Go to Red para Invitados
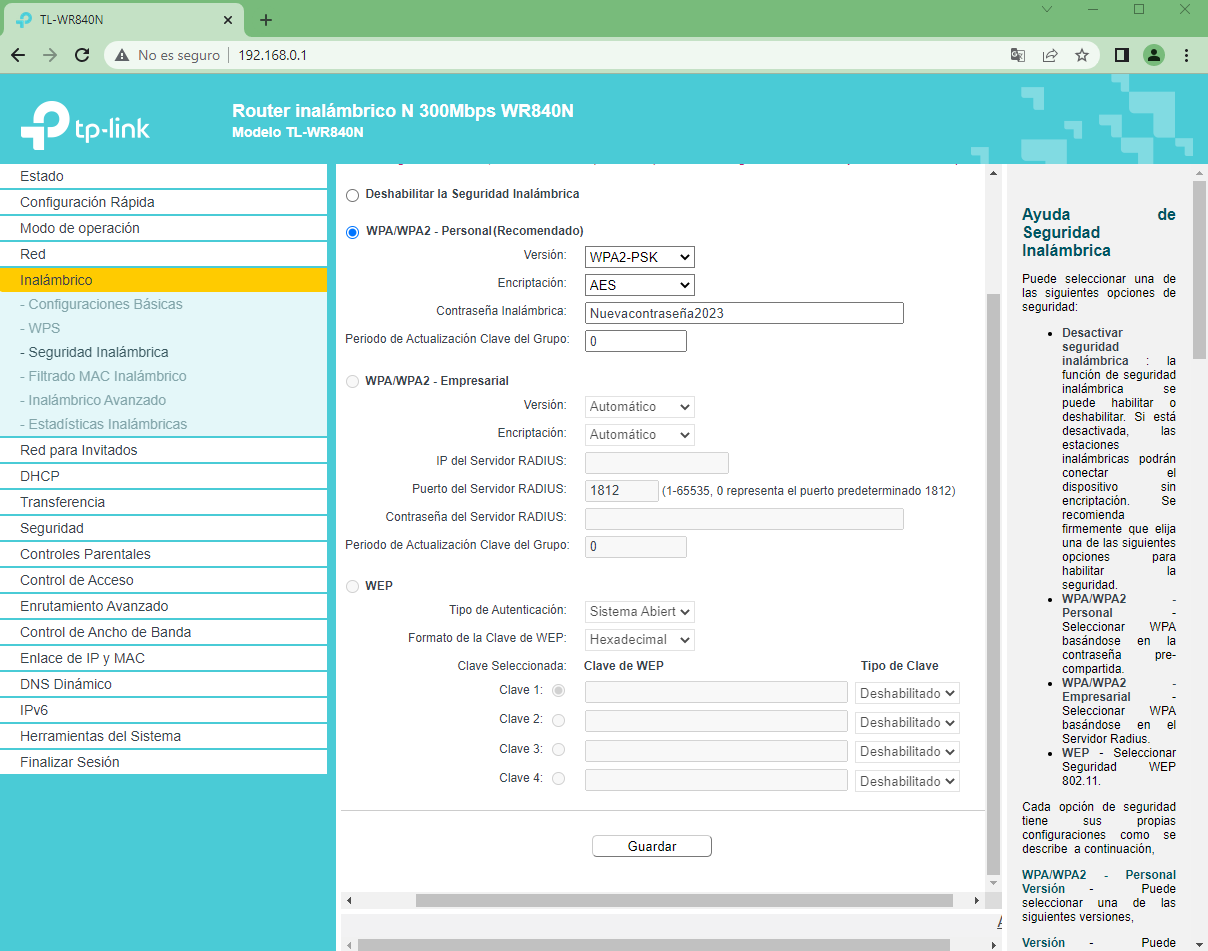 point(79,450)
